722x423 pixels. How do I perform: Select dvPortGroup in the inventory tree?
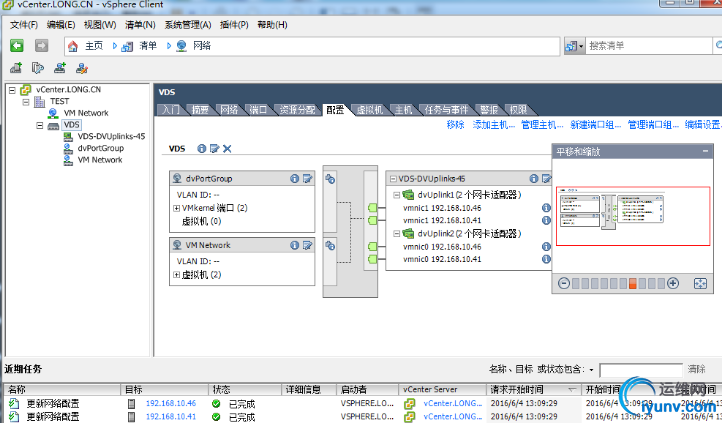point(100,148)
